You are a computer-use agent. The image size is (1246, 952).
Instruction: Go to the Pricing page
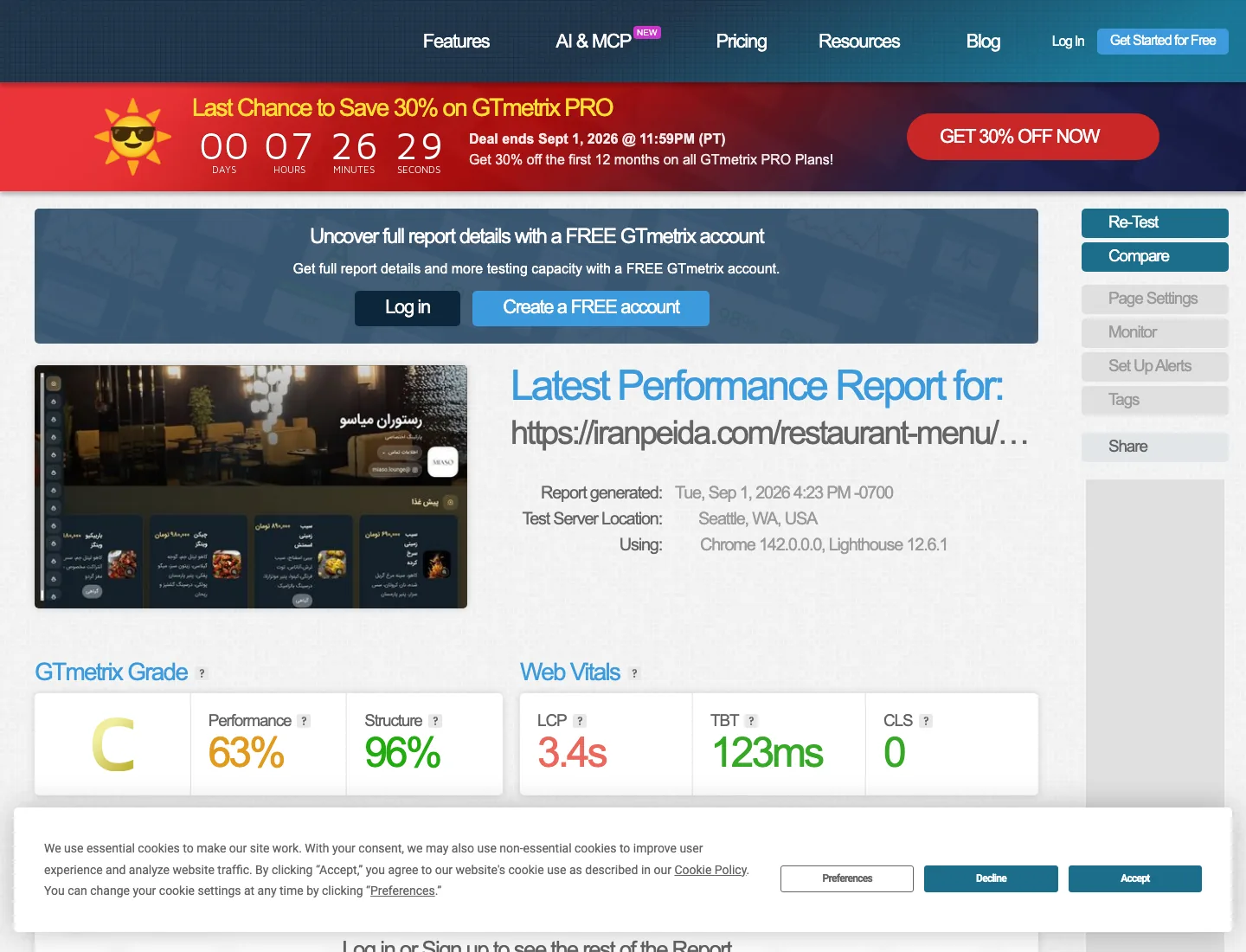(742, 42)
